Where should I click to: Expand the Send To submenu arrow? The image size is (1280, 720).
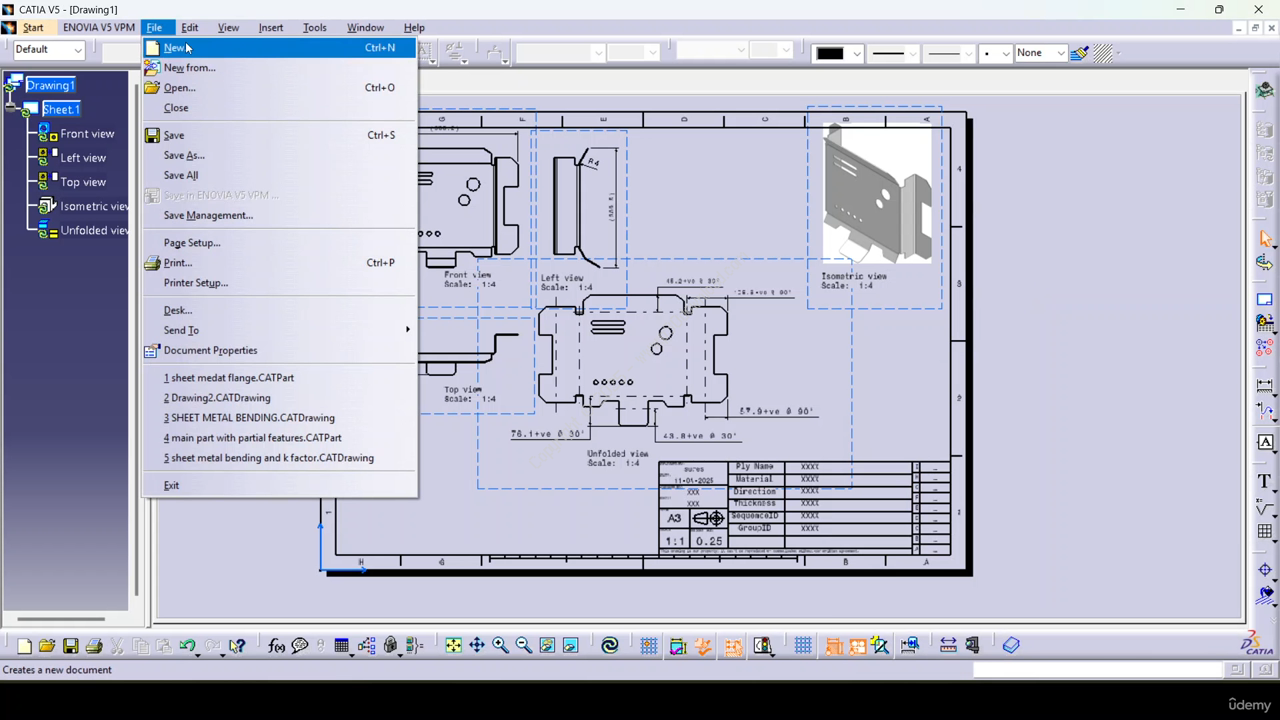tap(407, 330)
